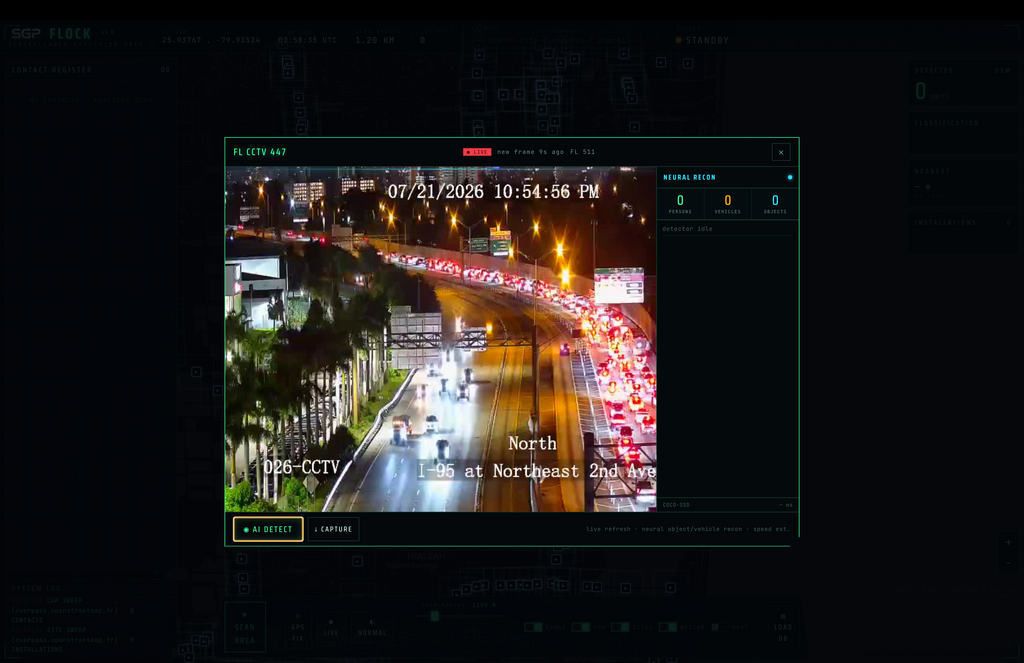1024x663 pixels.
Task: Switch to the Live mode button
Action: click(x=331, y=627)
